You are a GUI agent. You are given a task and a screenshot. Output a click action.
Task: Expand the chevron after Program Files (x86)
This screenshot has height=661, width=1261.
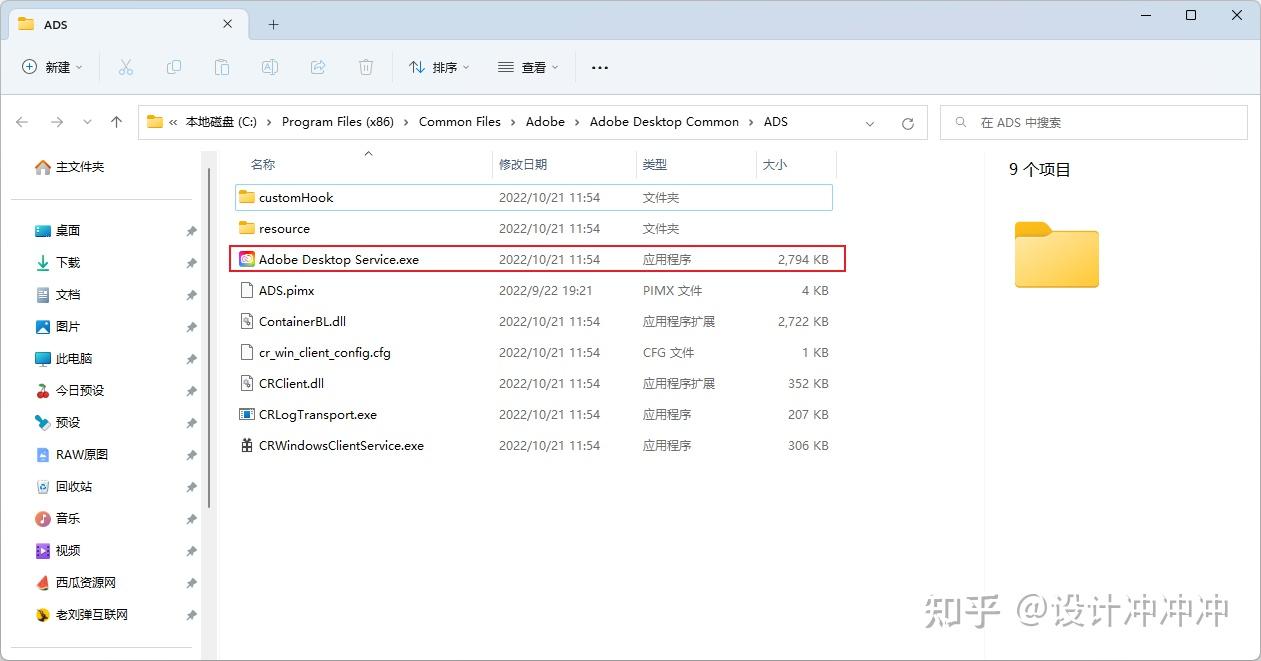pos(406,122)
